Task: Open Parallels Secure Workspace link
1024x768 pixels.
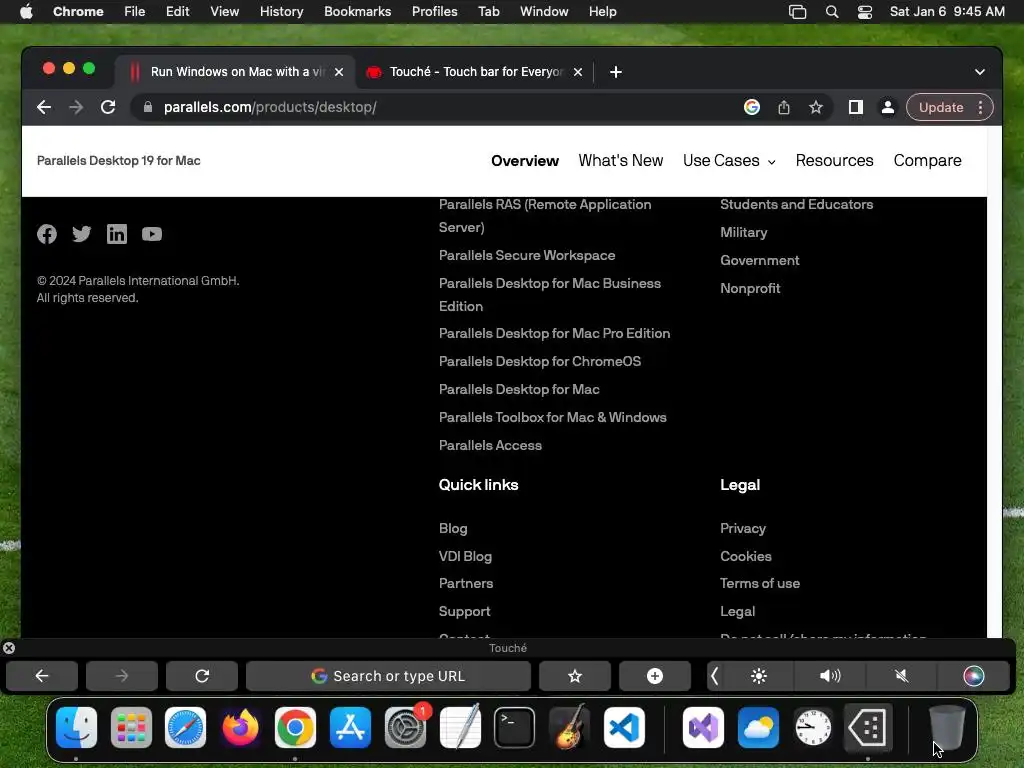Action: [527, 255]
